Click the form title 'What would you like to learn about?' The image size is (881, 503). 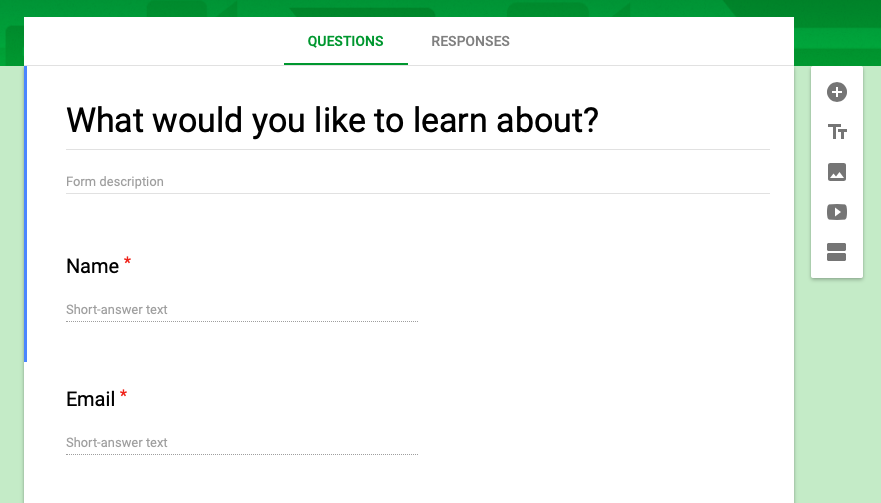click(x=333, y=120)
